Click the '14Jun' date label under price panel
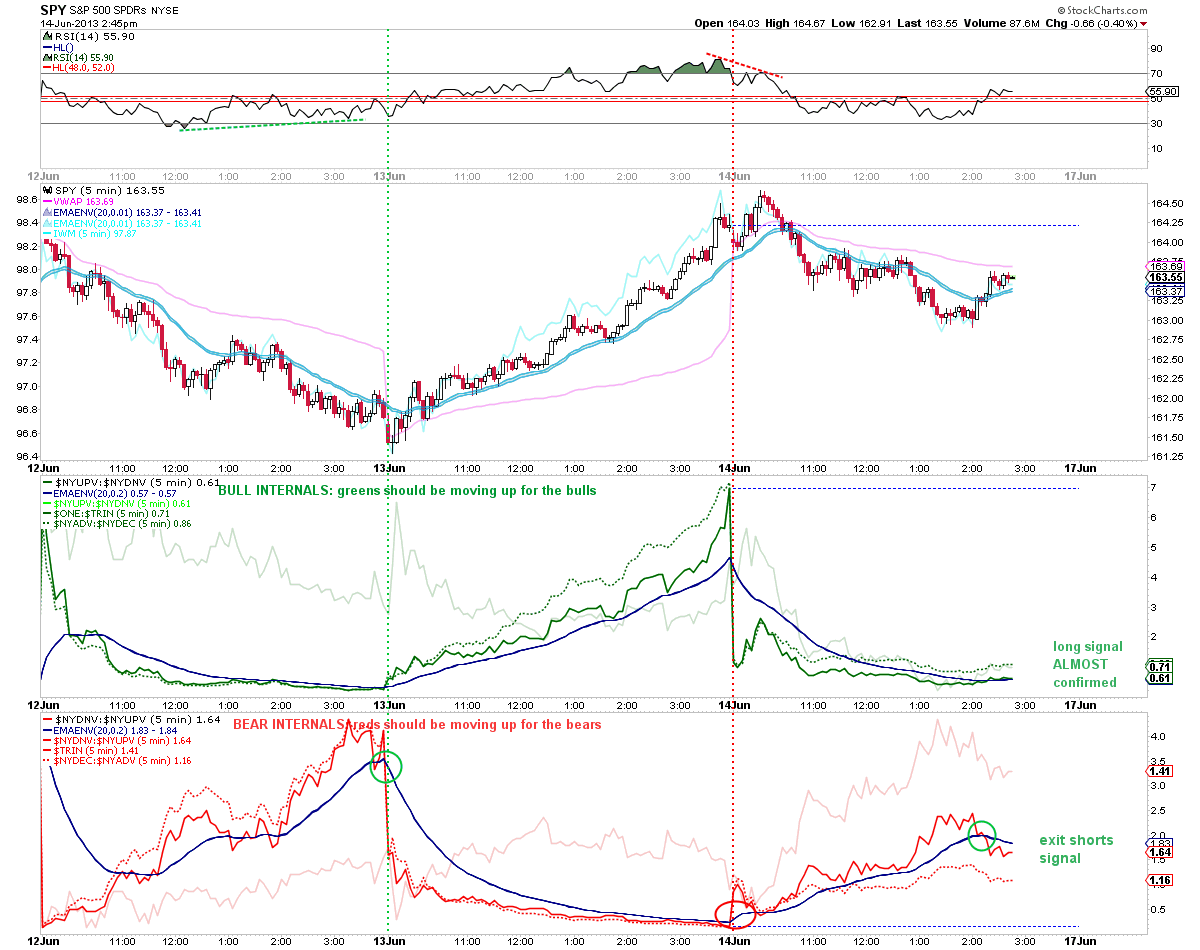 click(734, 467)
